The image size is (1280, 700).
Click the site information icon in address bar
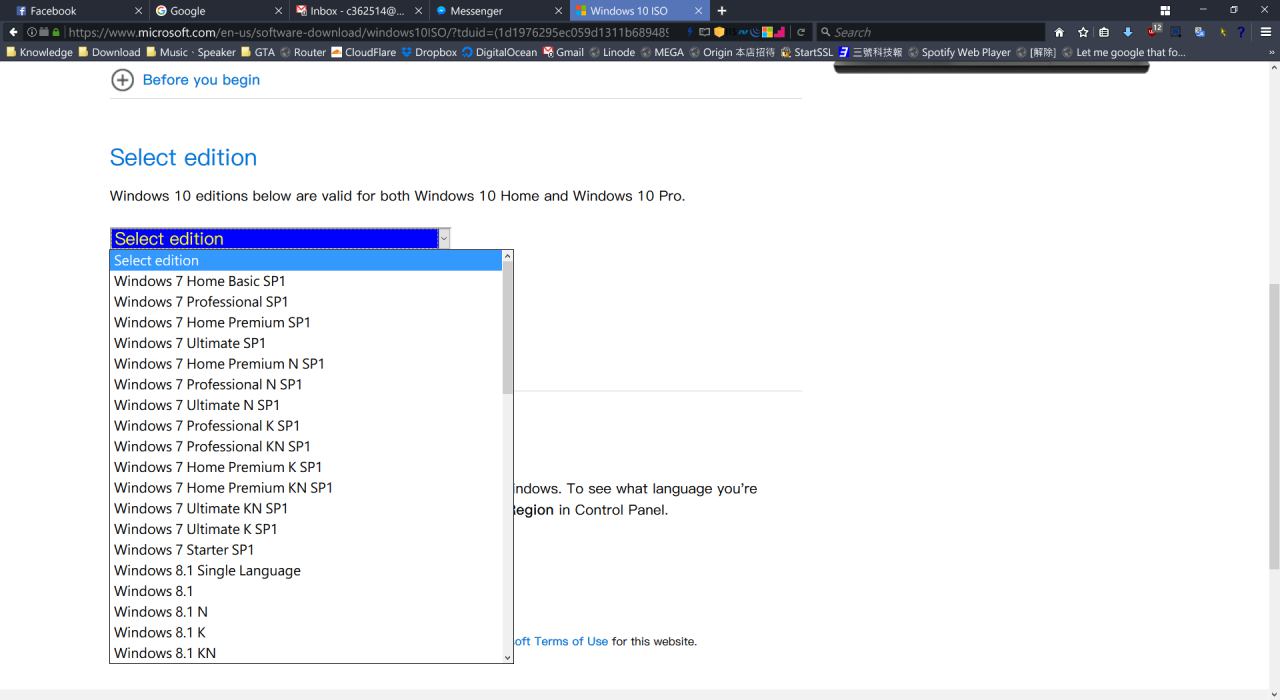coord(30,32)
